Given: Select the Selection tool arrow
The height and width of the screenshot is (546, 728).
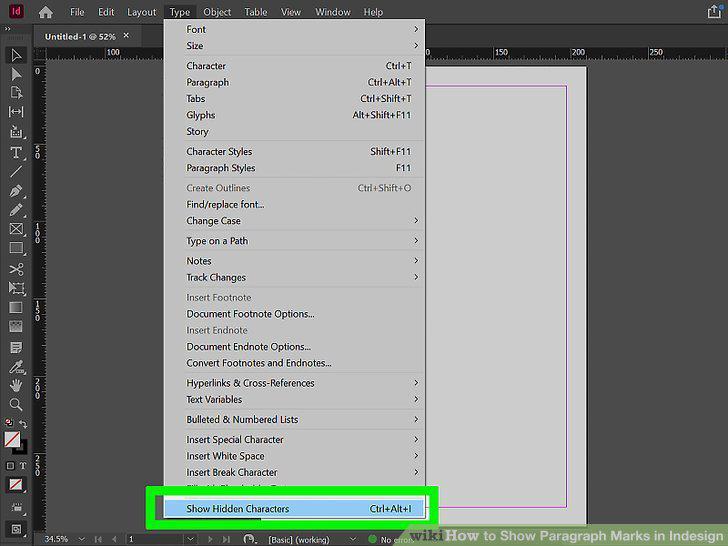Looking at the screenshot, I should click(x=16, y=55).
